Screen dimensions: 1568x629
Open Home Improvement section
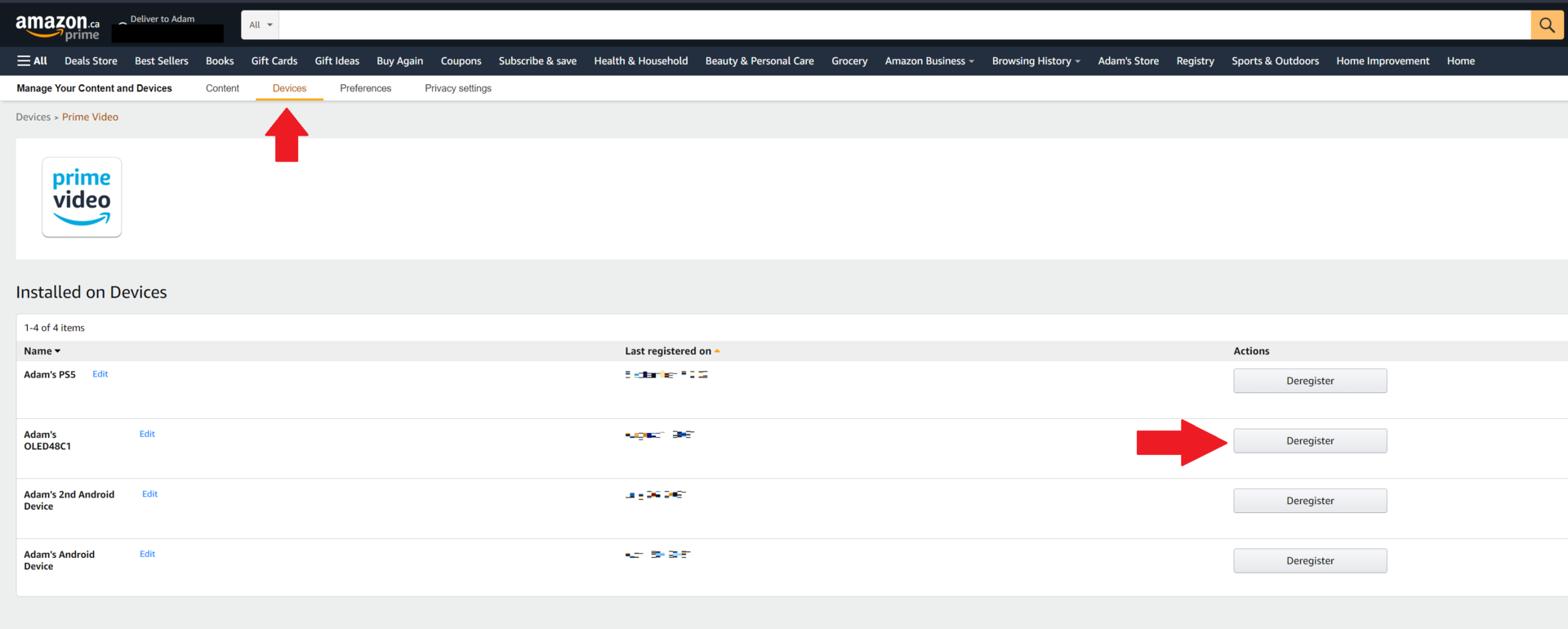1383,61
